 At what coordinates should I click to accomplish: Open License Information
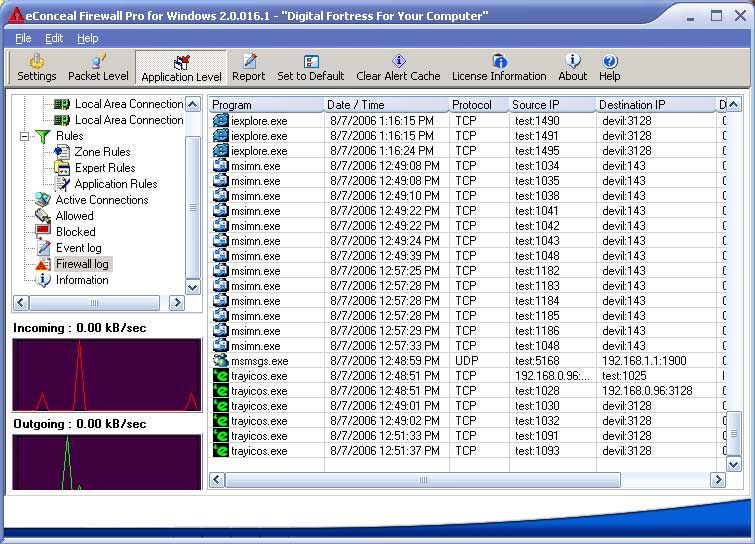499,68
